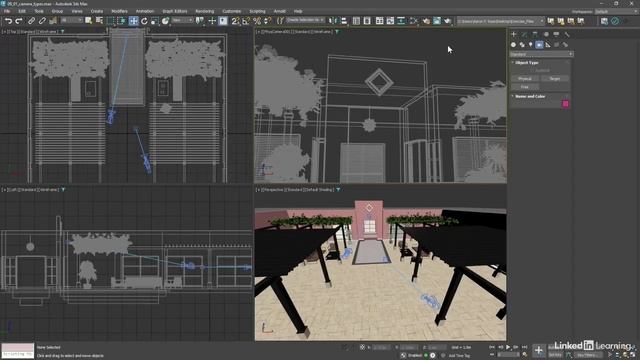This screenshot has height=360, width=640.
Task: Toggle Spinner Snap
Action: click(x=267, y=21)
